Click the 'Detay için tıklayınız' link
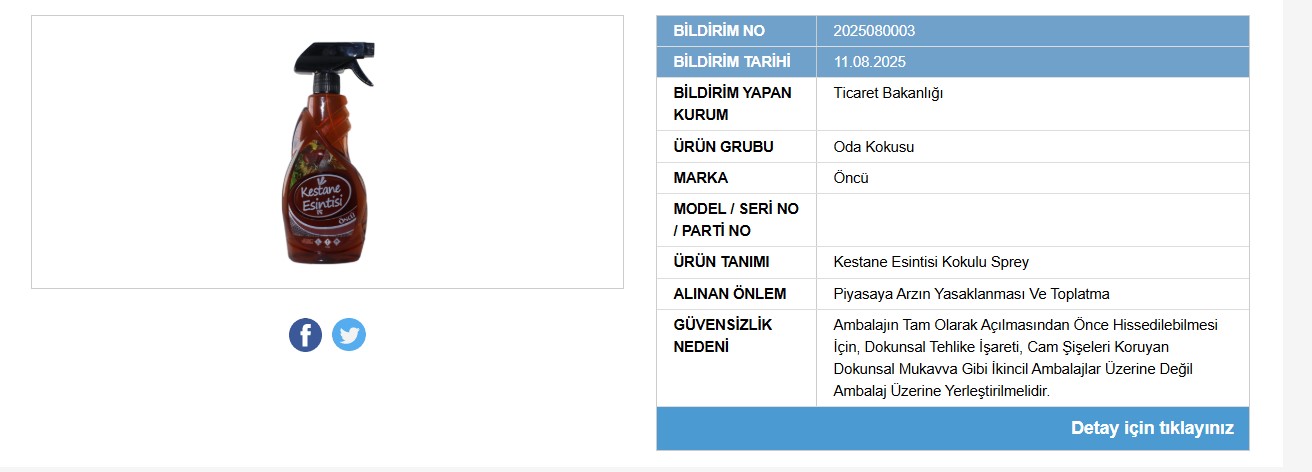 click(x=1152, y=428)
